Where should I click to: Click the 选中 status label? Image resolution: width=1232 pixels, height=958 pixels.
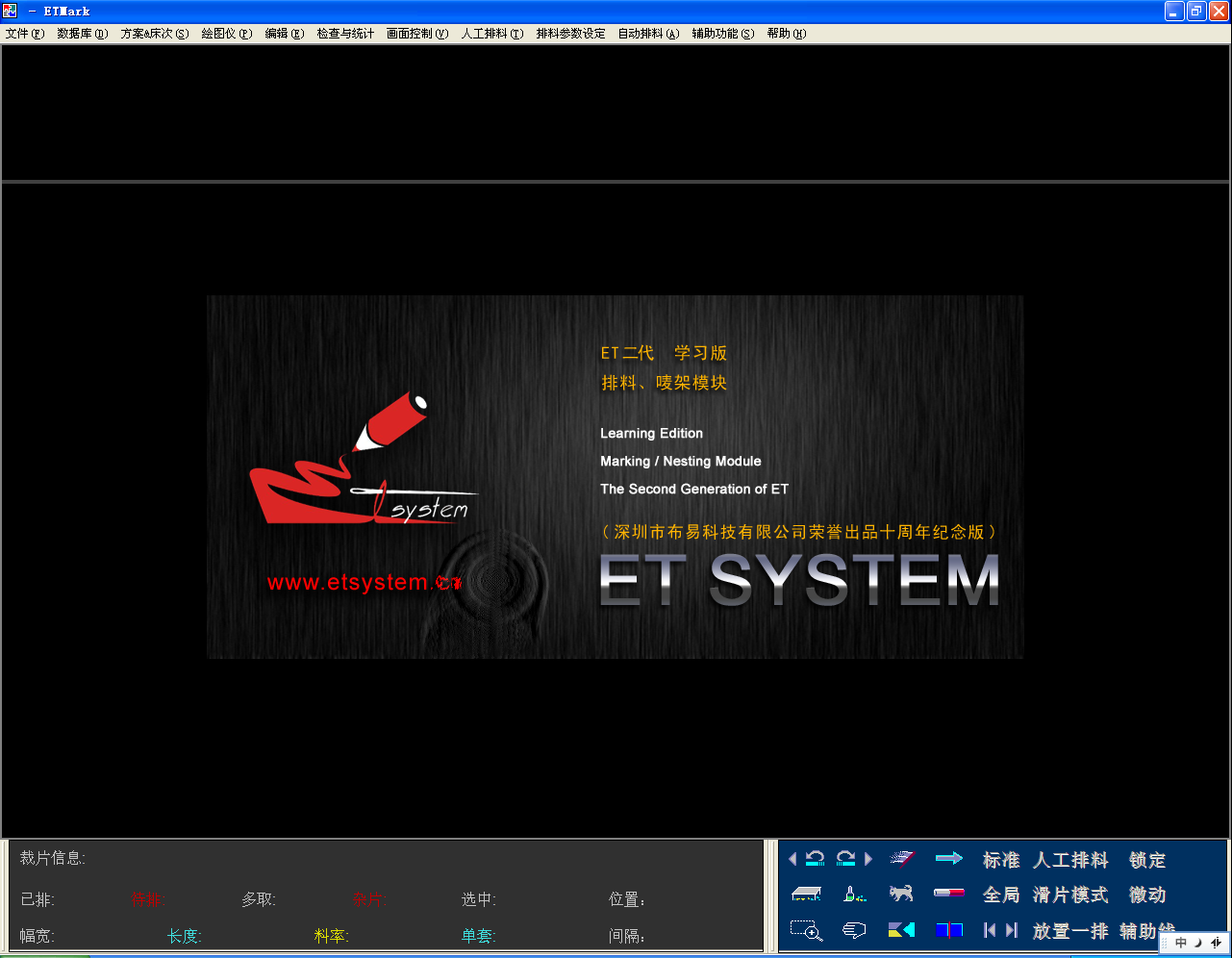(479, 900)
